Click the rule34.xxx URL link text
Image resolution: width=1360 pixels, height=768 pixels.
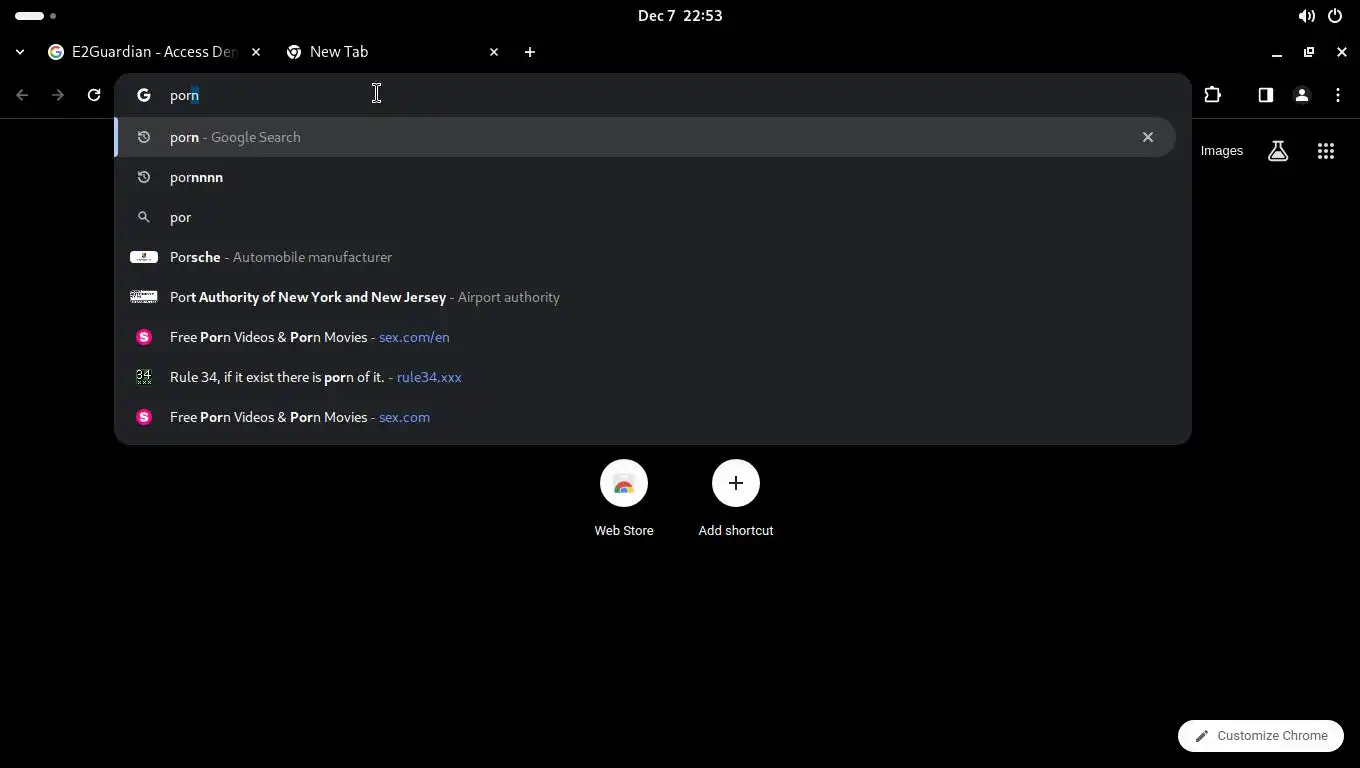(429, 377)
